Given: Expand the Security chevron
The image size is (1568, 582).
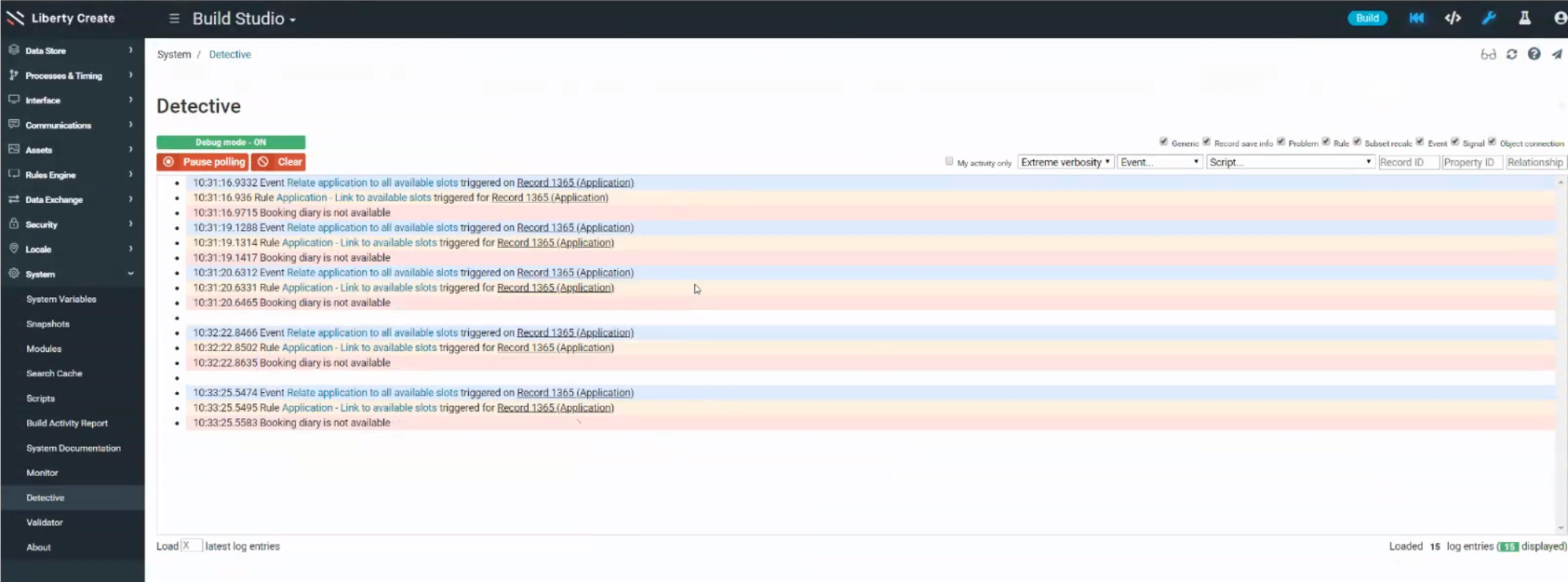Looking at the screenshot, I should tap(130, 223).
